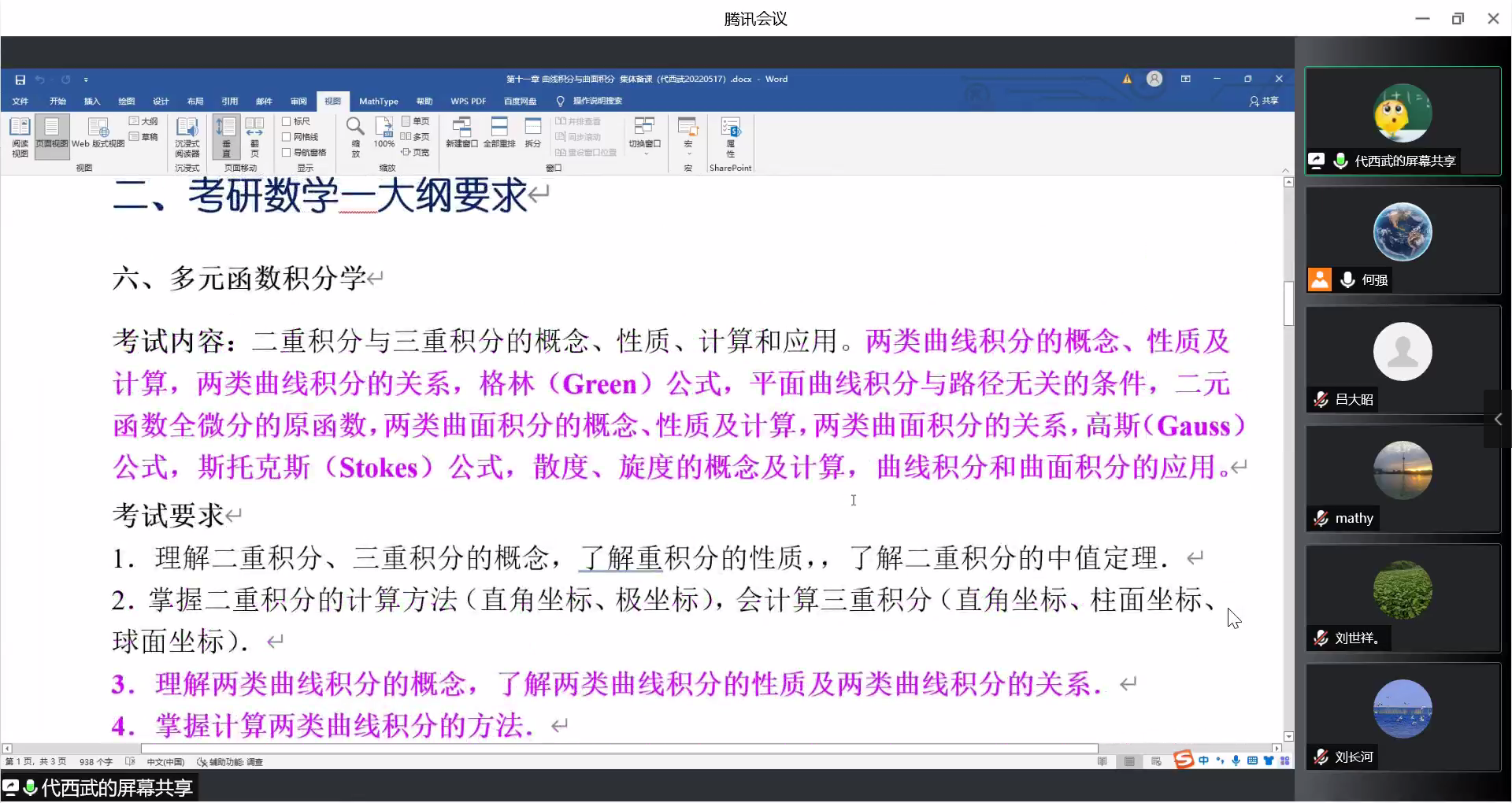
Task: Split the window with 拆分
Action: coord(533,132)
